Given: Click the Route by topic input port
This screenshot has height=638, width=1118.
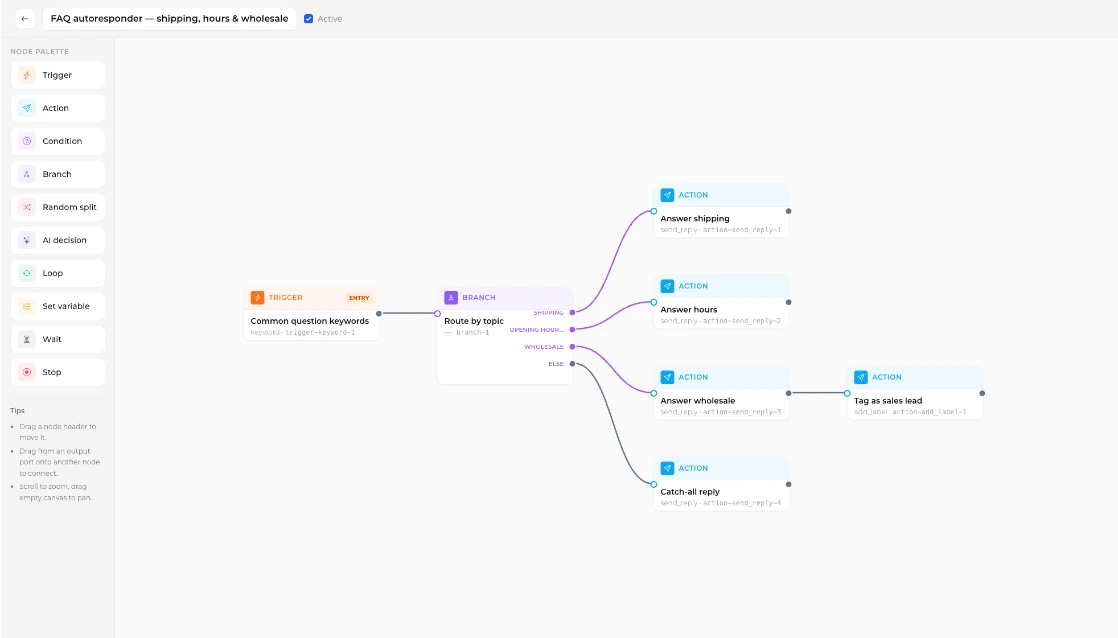Looking at the screenshot, I should point(437,313).
